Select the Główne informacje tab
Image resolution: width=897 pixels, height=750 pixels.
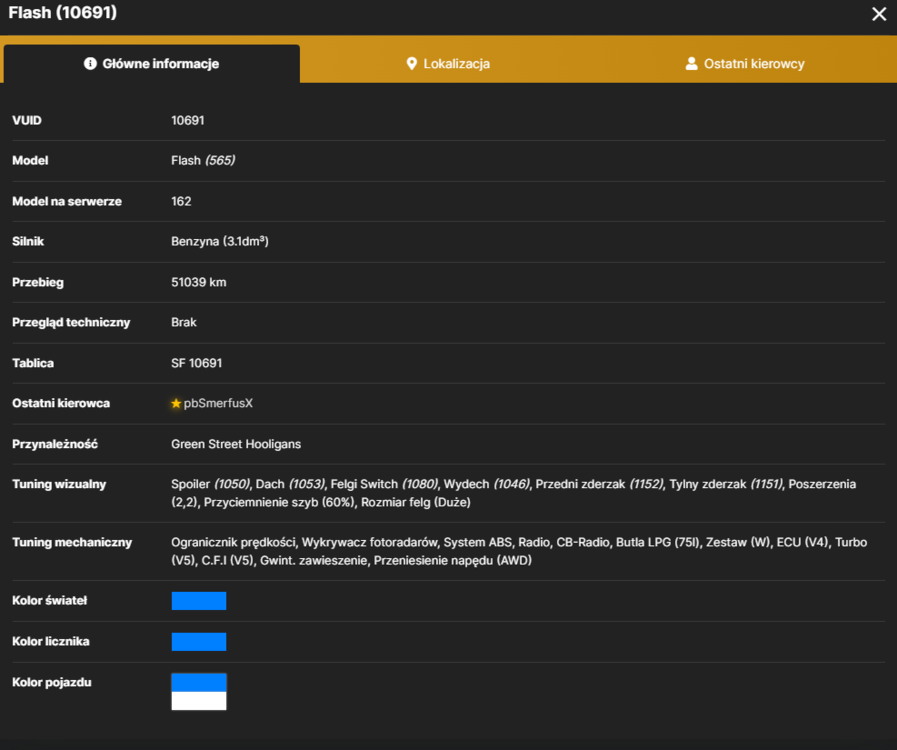point(152,64)
